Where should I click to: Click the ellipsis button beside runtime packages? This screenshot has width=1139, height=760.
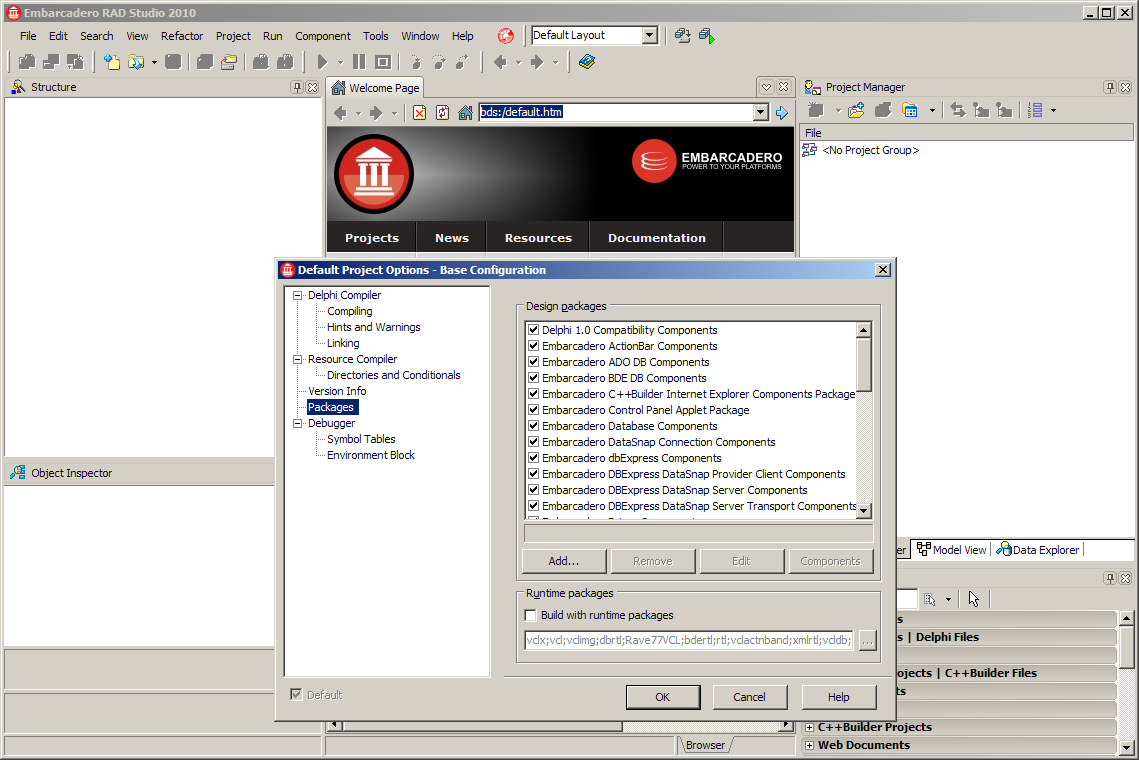coord(867,640)
